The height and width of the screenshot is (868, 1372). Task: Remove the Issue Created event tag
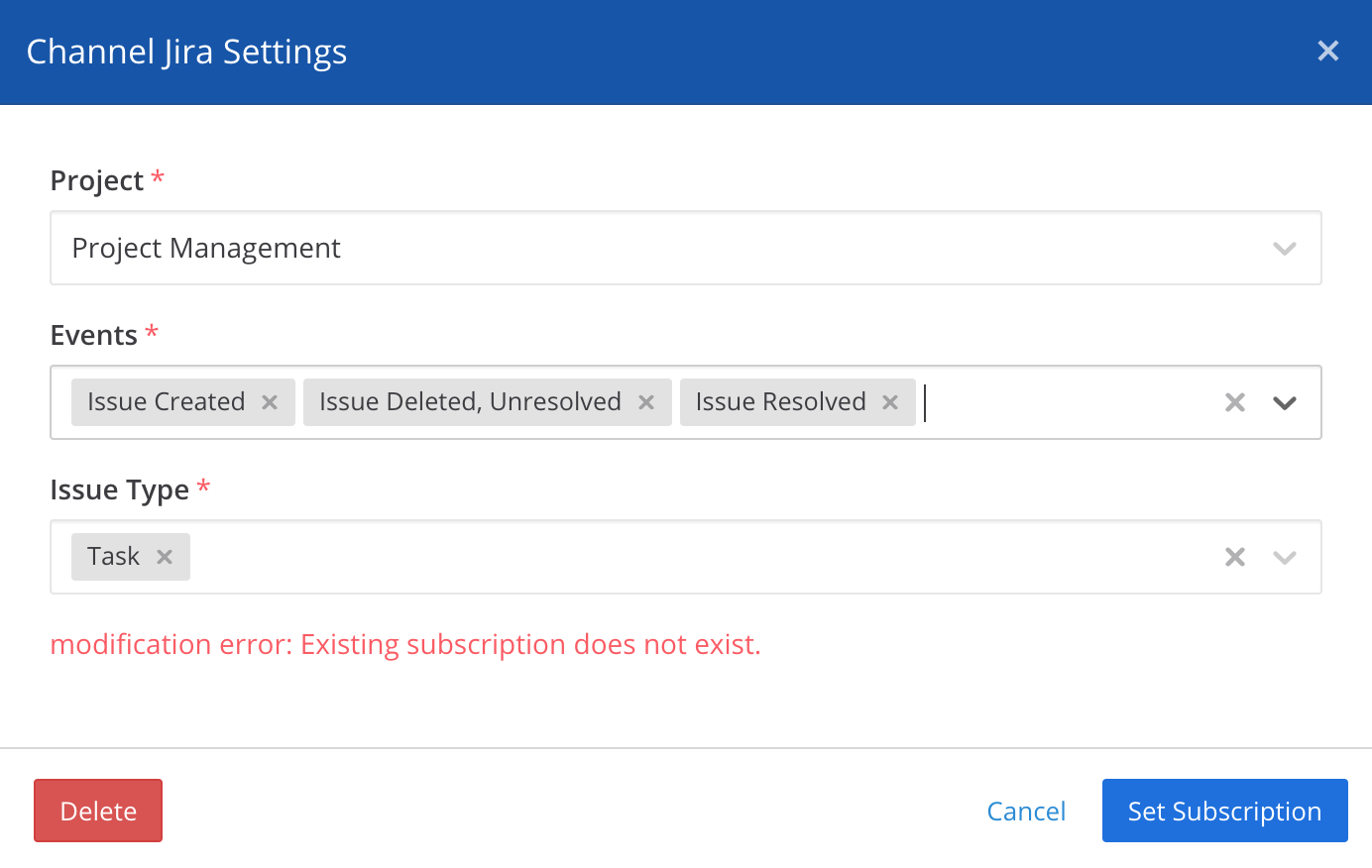click(x=269, y=401)
